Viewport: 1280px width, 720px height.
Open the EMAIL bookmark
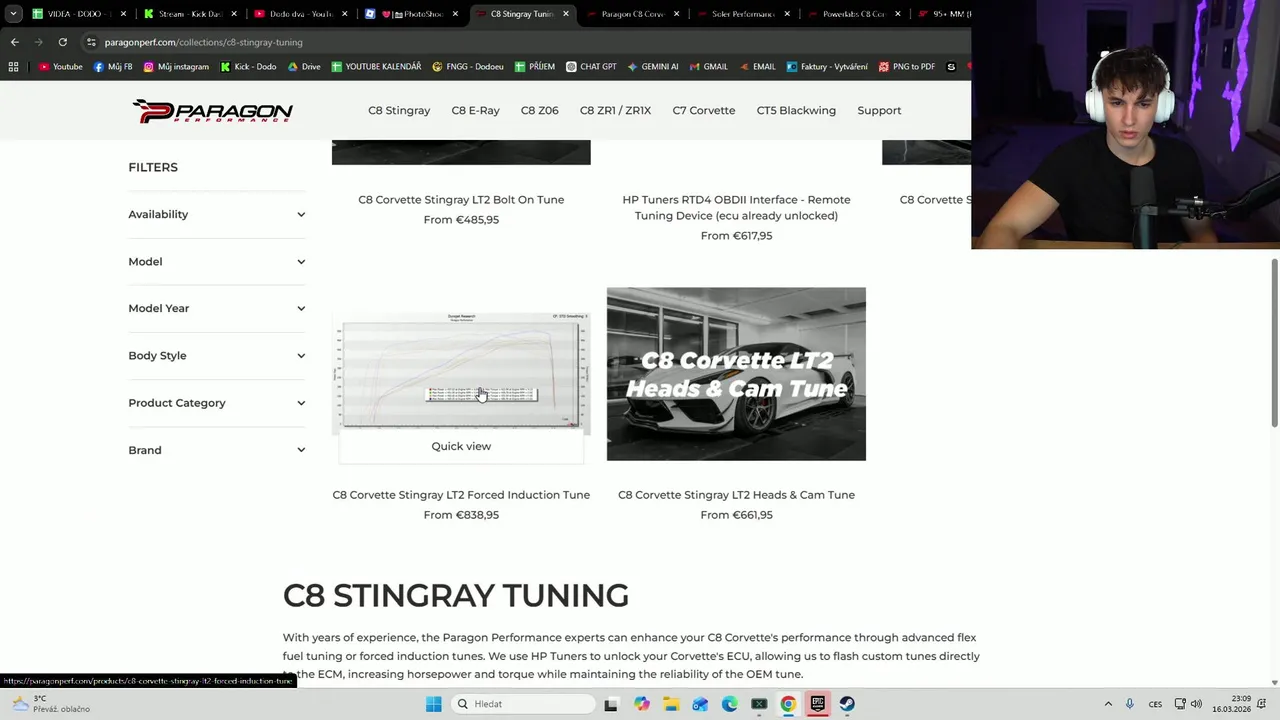click(757, 67)
